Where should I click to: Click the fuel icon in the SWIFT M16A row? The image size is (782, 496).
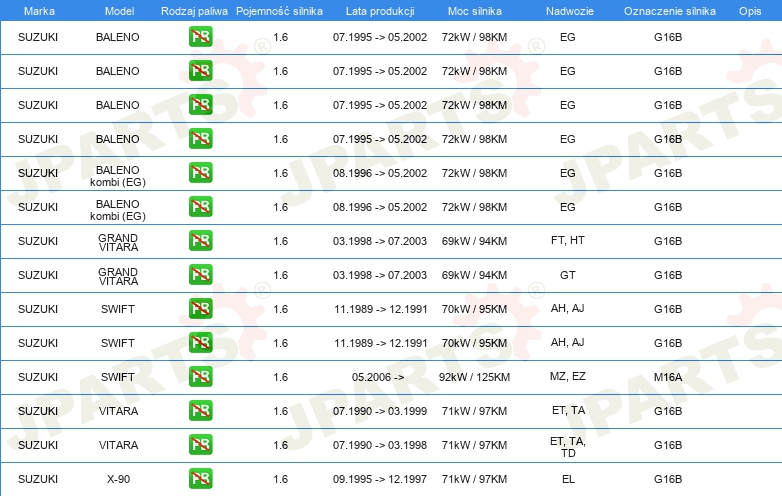coord(200,376)
